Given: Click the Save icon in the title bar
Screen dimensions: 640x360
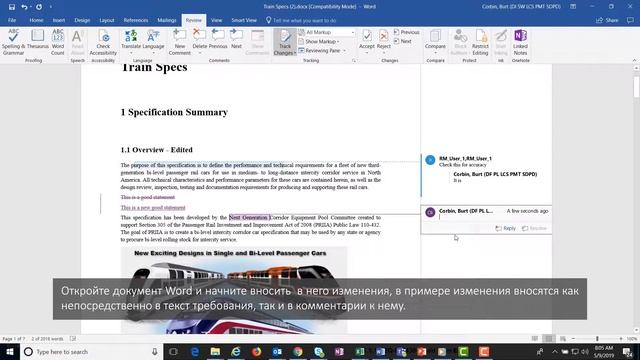Looking at the screenshot, I should click(11, 7).
